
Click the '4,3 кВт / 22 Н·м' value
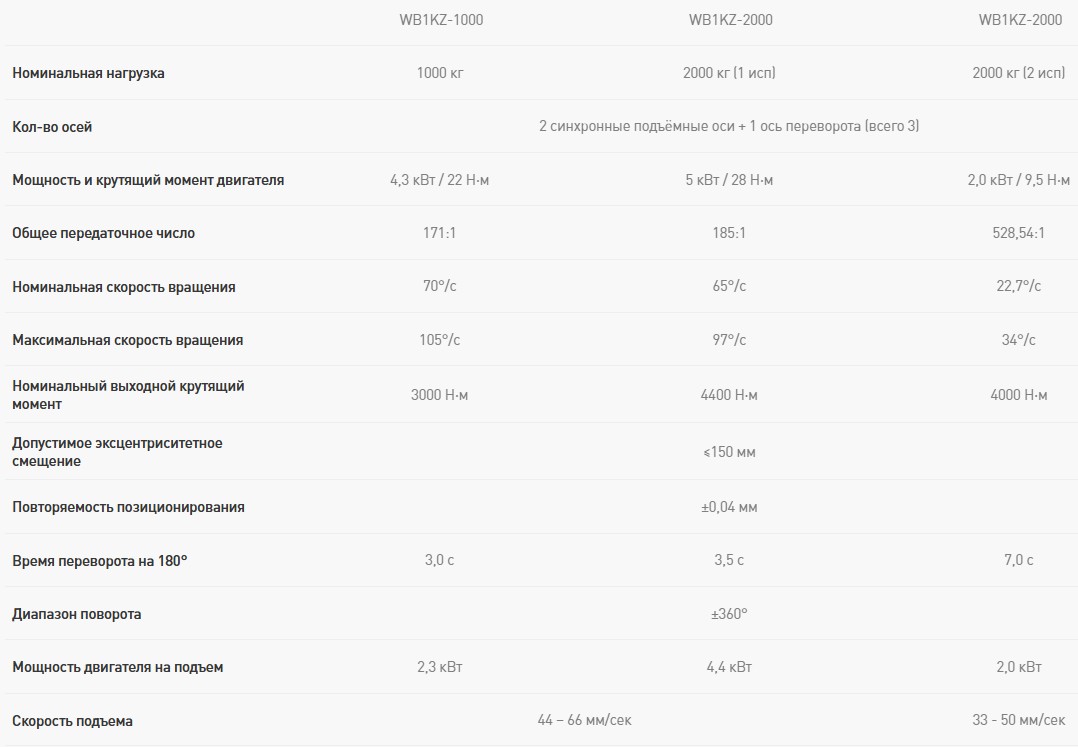pyautogui.click(x=439, y=180)
